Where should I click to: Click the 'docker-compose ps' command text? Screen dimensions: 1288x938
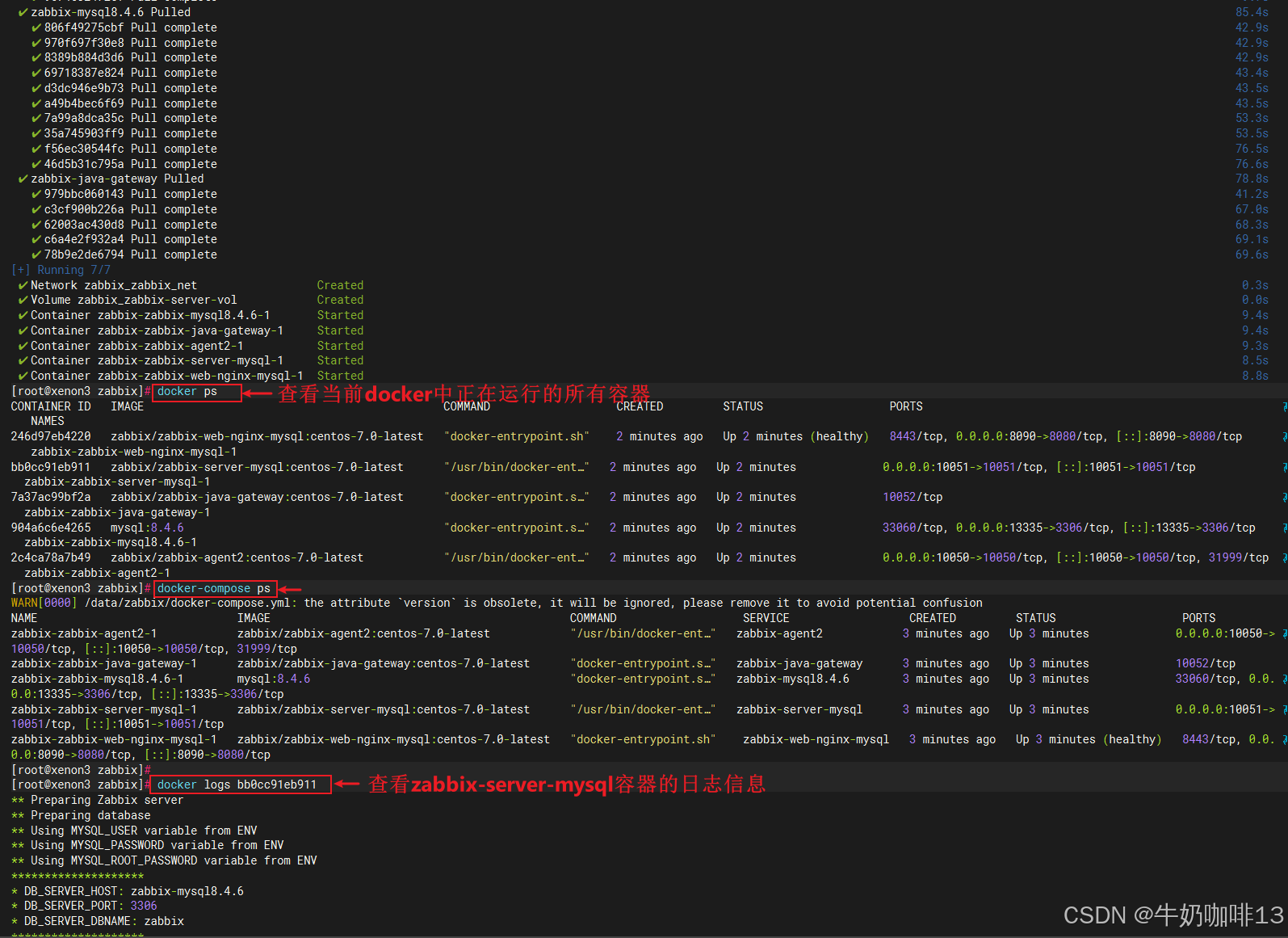tap(214, 588)
